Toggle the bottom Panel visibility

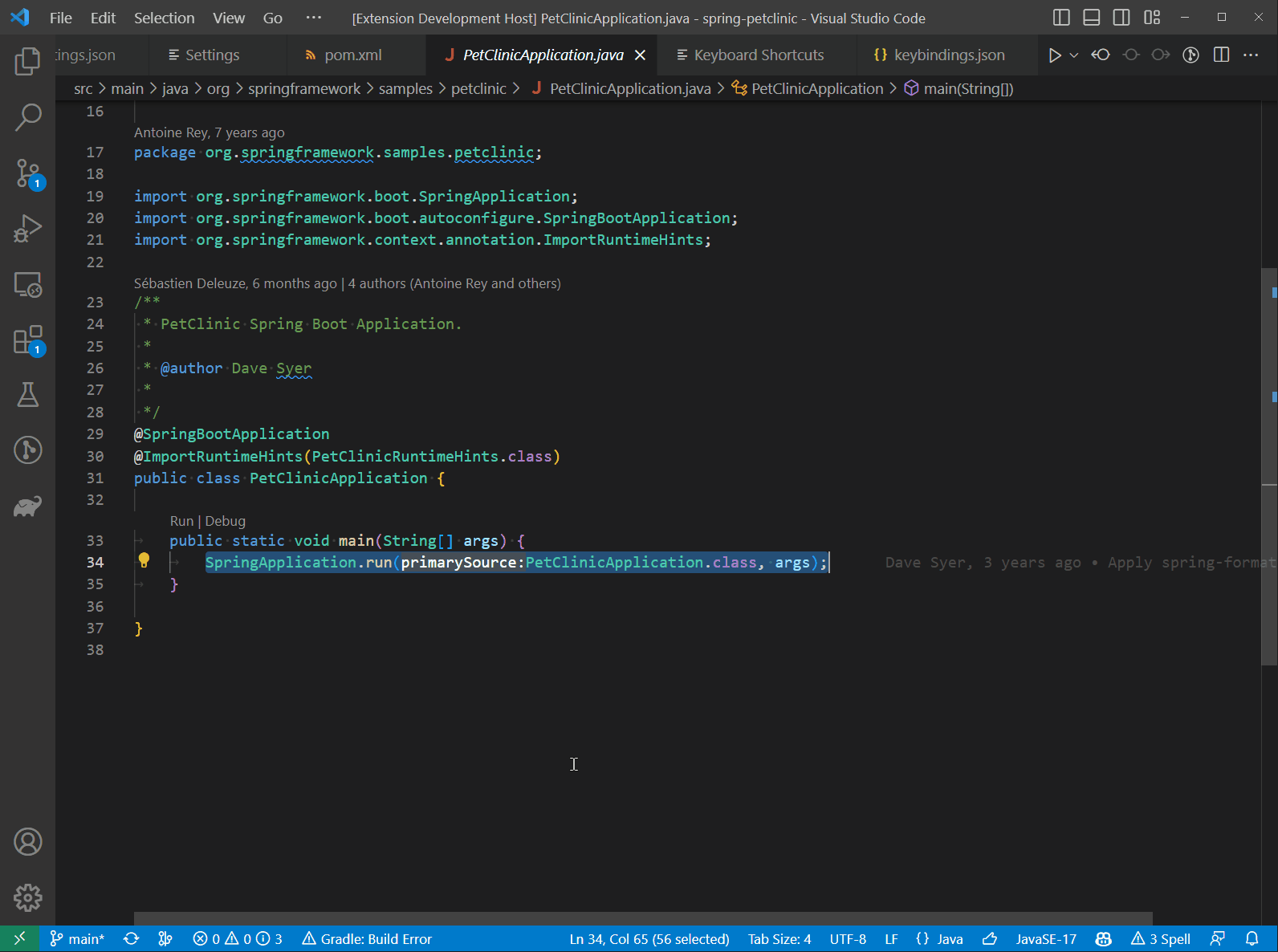(x=1092, y=18)
